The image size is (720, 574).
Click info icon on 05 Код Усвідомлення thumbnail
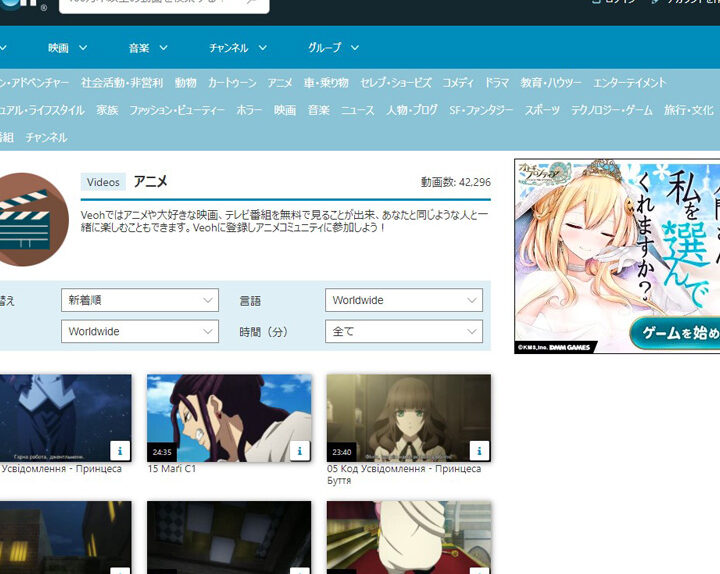(x=479, y=451)
